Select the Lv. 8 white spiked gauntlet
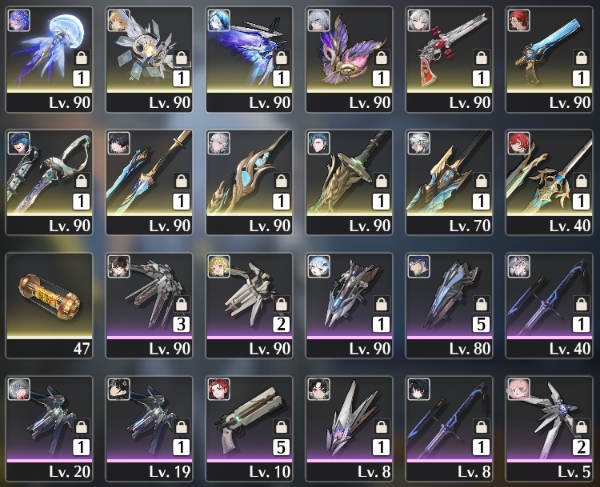600x487 pixels. (x=349, y=428)
